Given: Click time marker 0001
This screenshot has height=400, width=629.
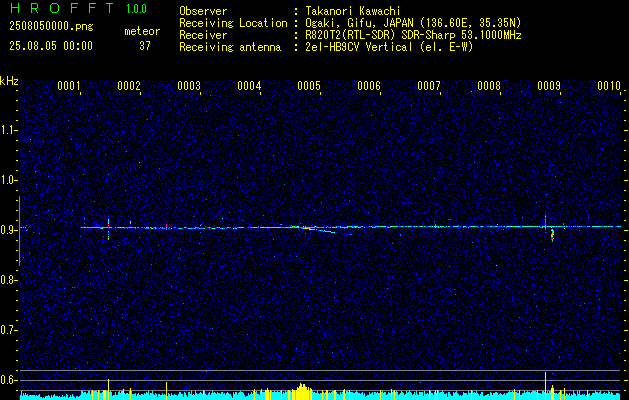Looking at the screenshot, I should pyautogui.click(x=69, y=86).
